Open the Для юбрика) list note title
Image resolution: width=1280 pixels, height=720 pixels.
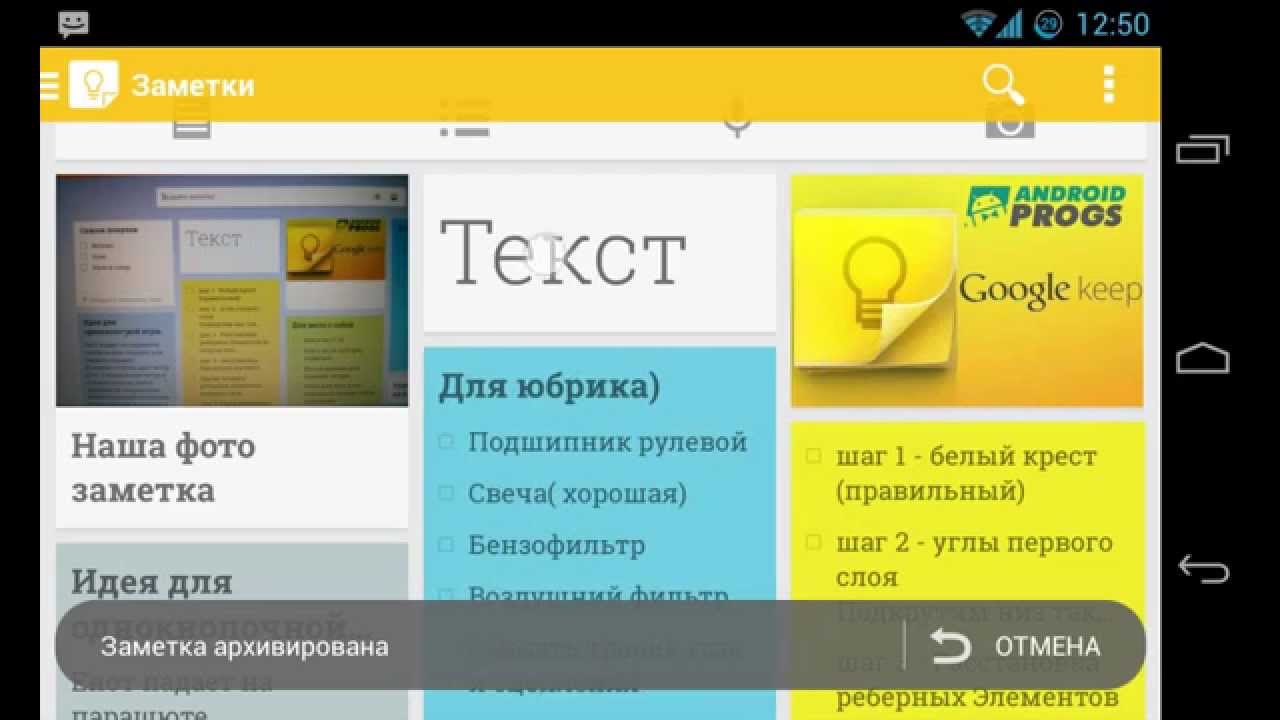point(549,386)
